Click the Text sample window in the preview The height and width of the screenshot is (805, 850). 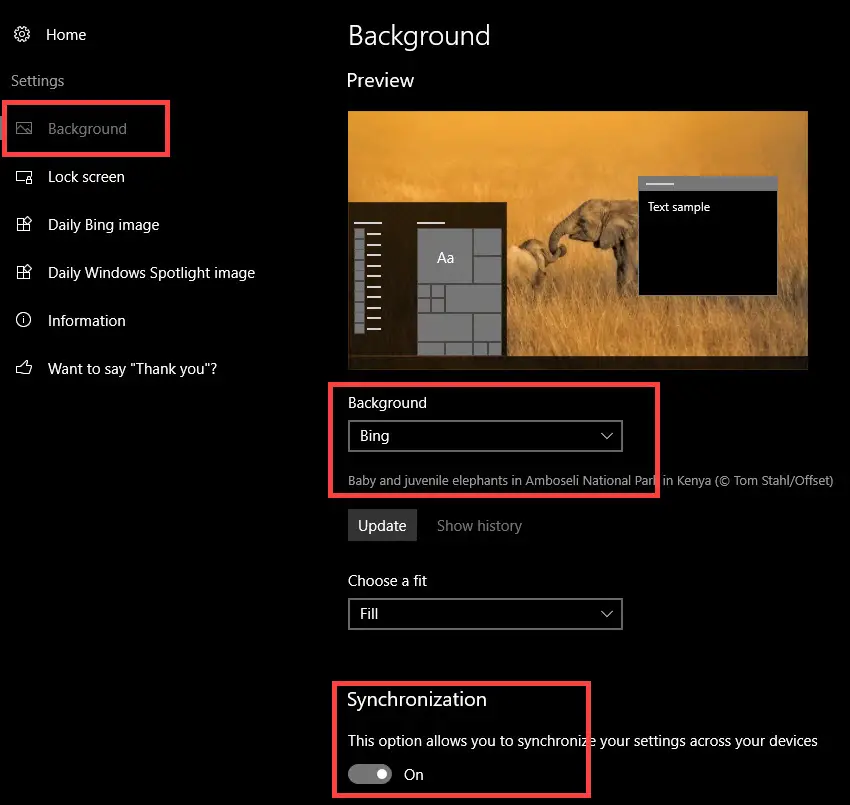coord(707,237)
